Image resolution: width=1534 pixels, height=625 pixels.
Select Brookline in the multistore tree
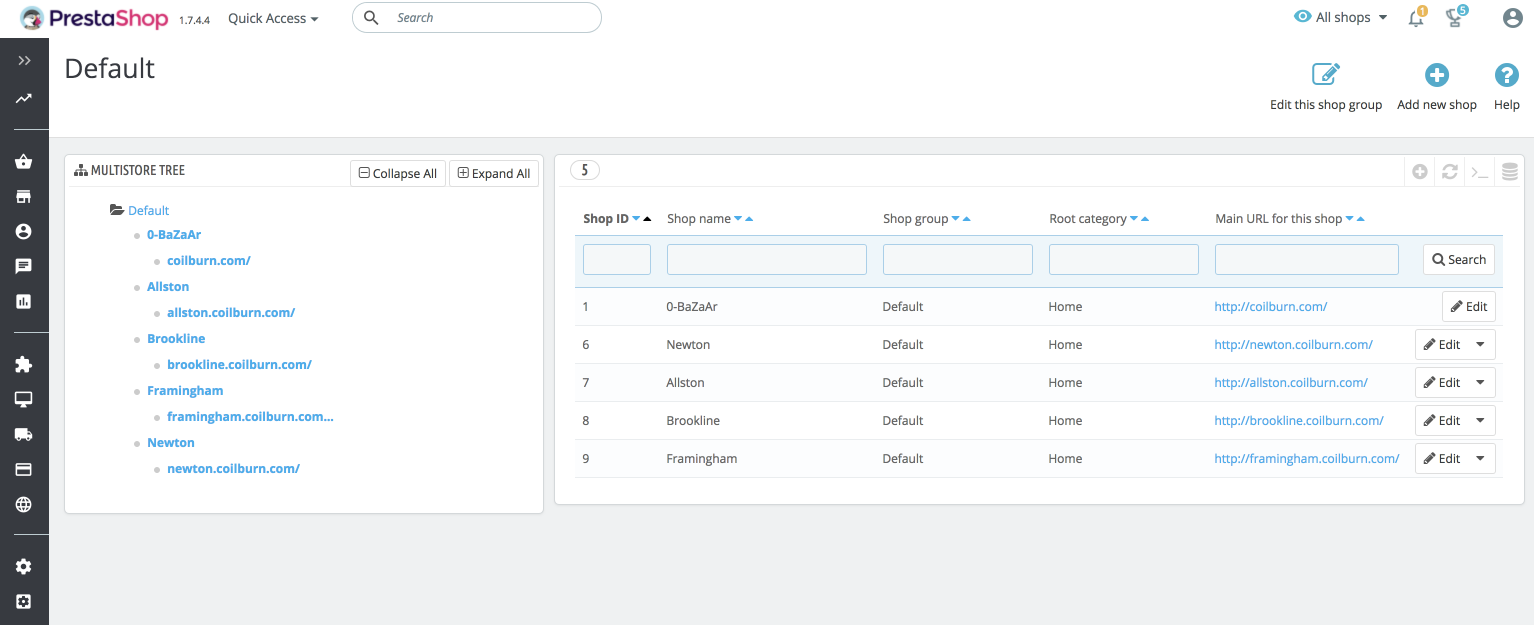point(176,339)
